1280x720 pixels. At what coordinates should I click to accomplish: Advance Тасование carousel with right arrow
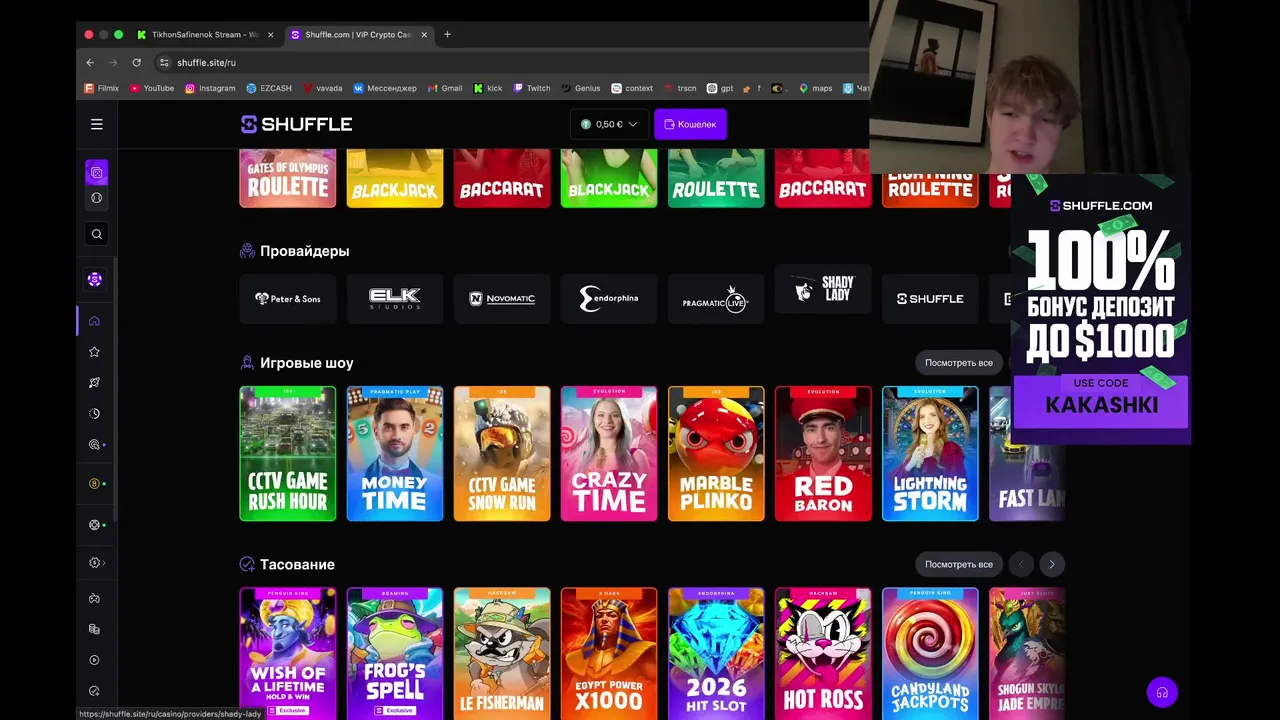click(1052, 564)
